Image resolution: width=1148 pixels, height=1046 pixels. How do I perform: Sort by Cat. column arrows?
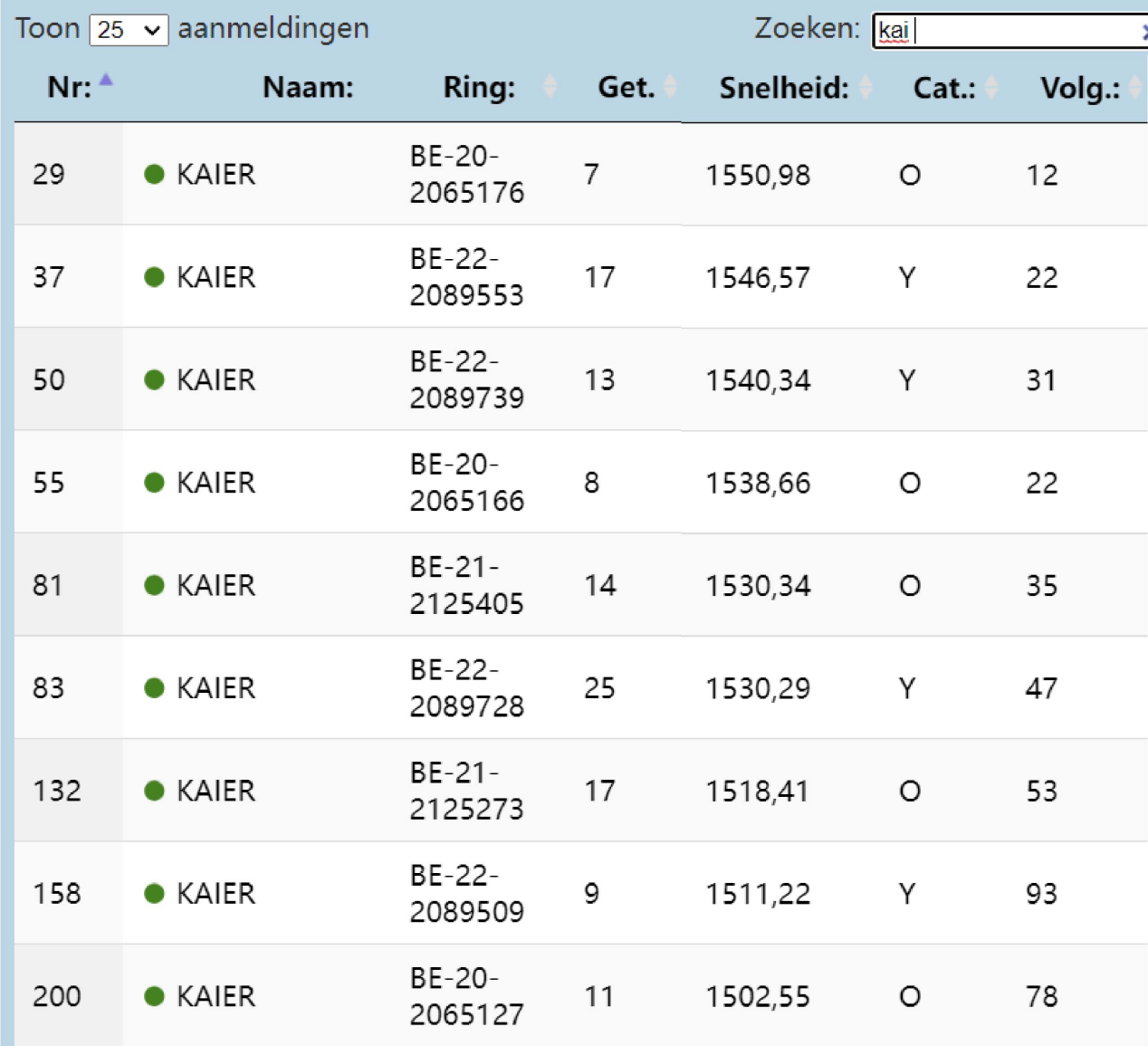pyautogui.click(x=991, y=87)
